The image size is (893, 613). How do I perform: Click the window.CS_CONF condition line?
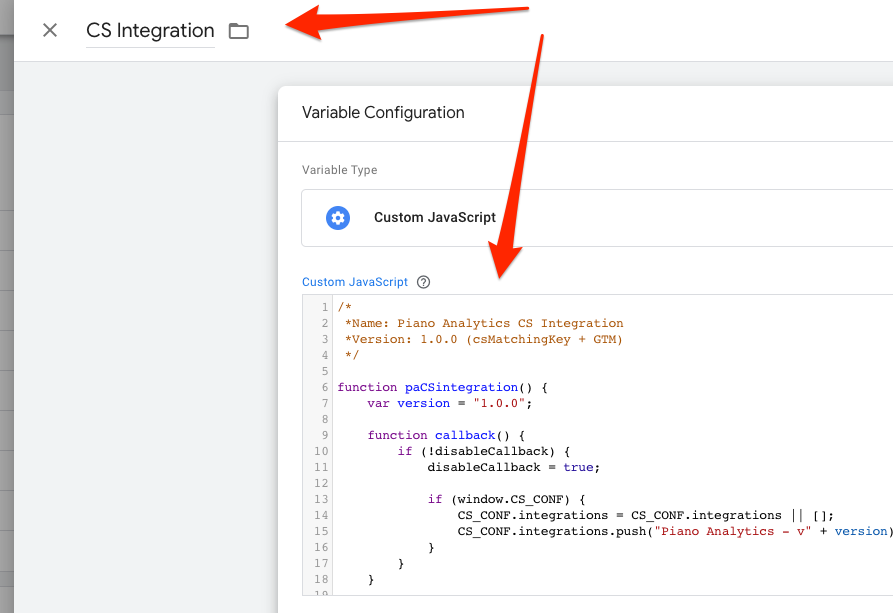pyautogui.click(x=507, y=499)
